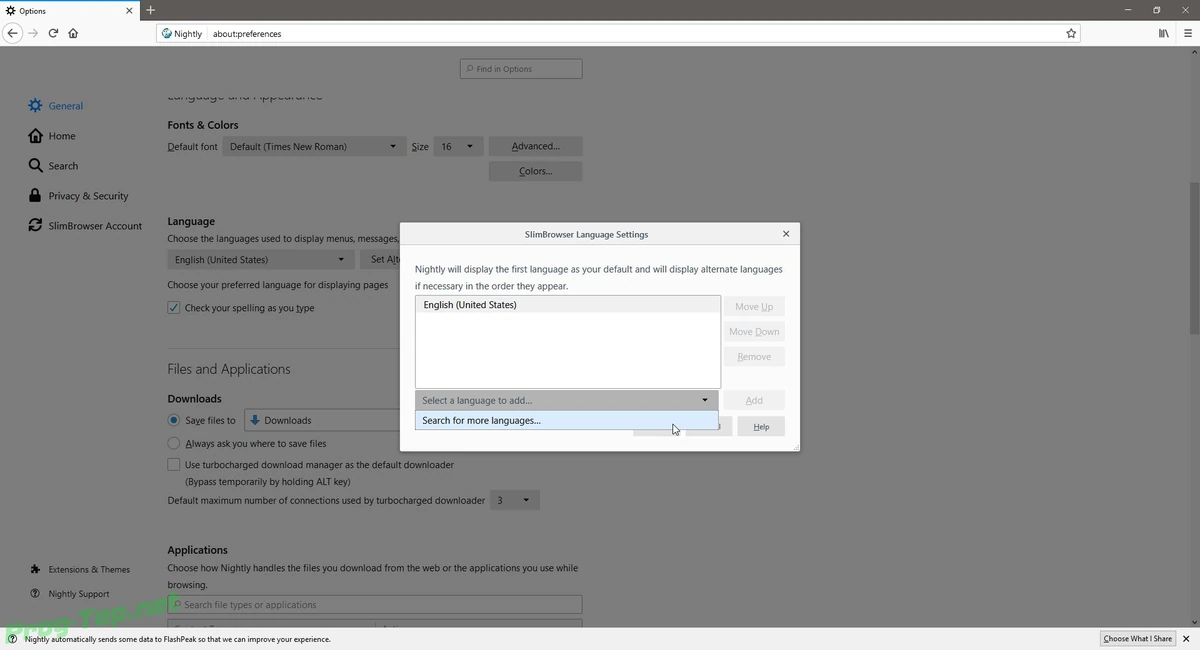
Task: Click the Nightly identity icon in address bar
Action: (181, 33)
